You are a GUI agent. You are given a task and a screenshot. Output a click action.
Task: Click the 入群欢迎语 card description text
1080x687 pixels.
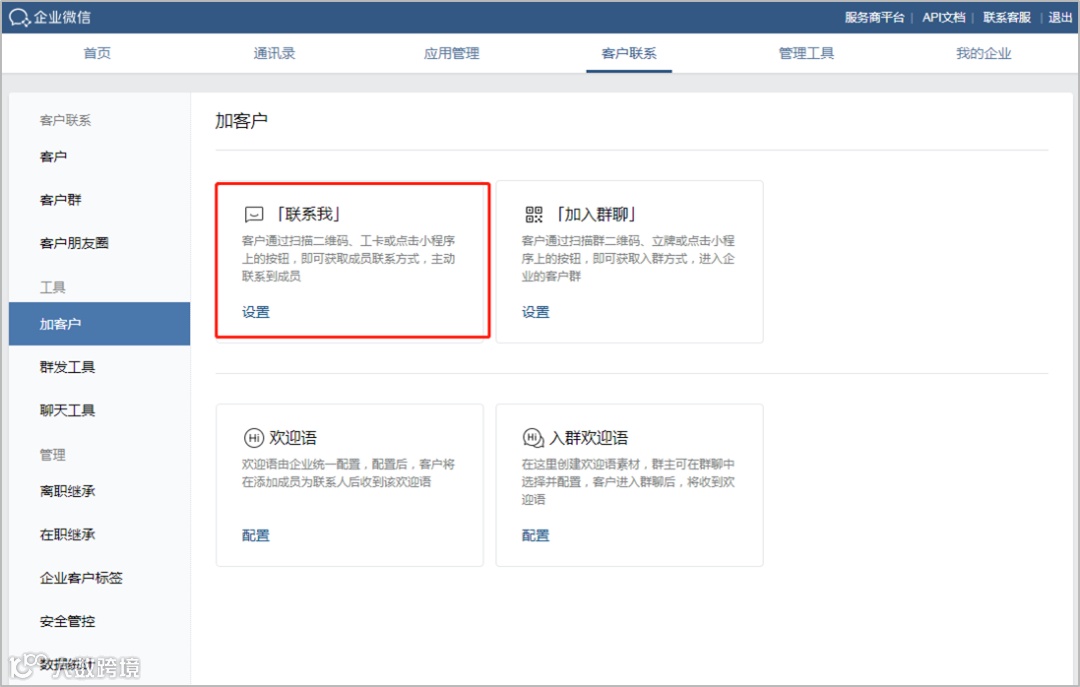tap(628, 482)
